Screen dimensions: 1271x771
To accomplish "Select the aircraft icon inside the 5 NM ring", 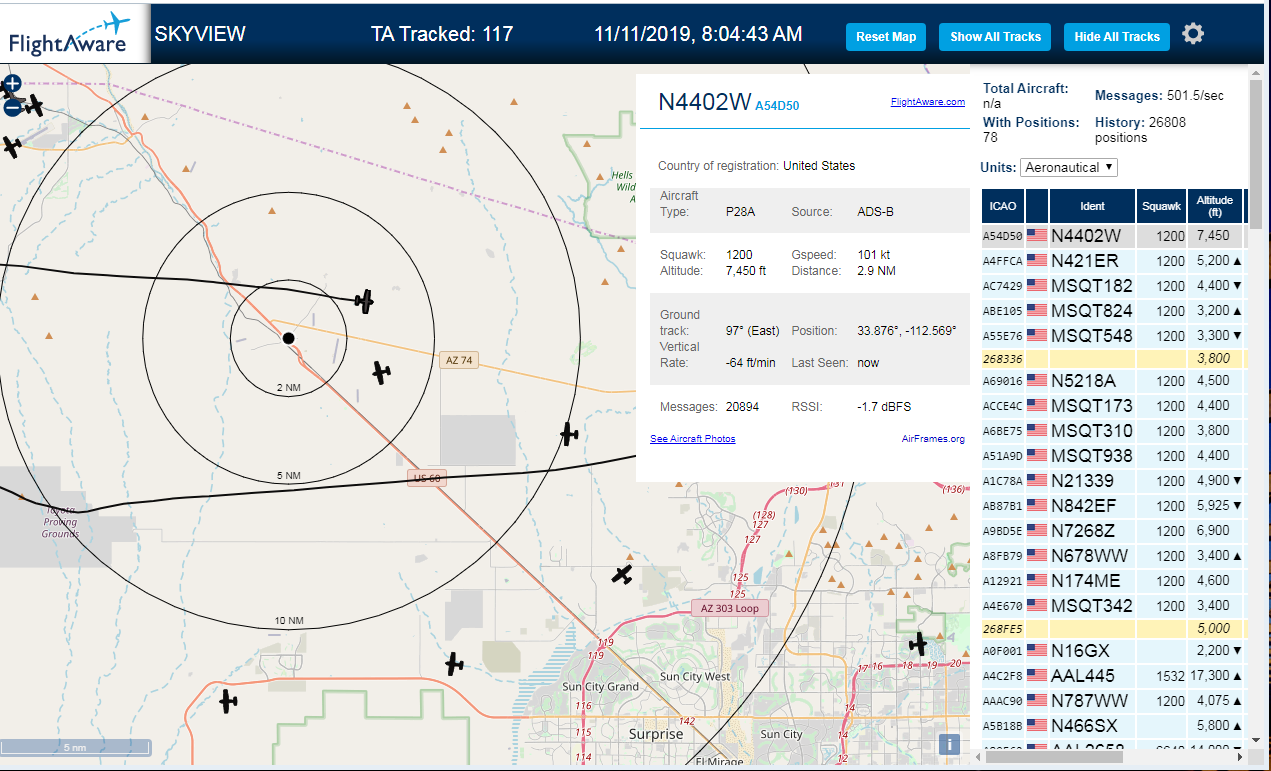I will pos(381,373).
